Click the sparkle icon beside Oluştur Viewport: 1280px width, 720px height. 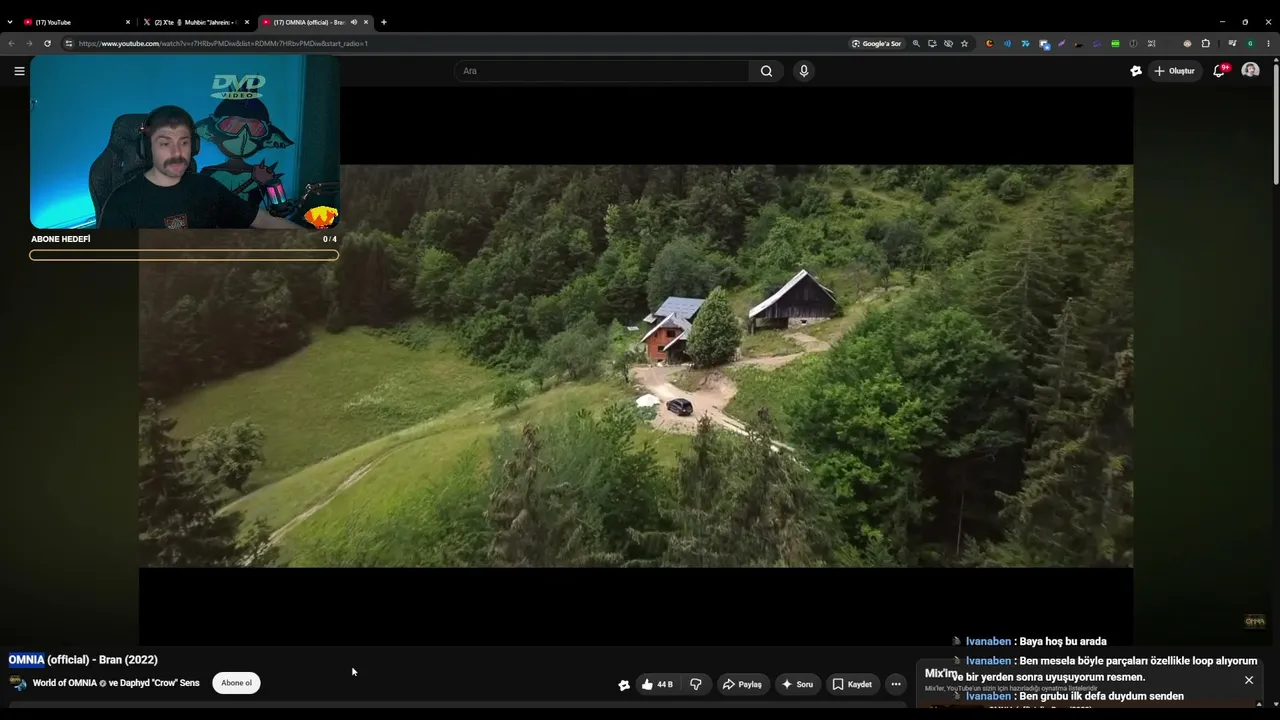pyautogui.click(x=1135, y=71)
